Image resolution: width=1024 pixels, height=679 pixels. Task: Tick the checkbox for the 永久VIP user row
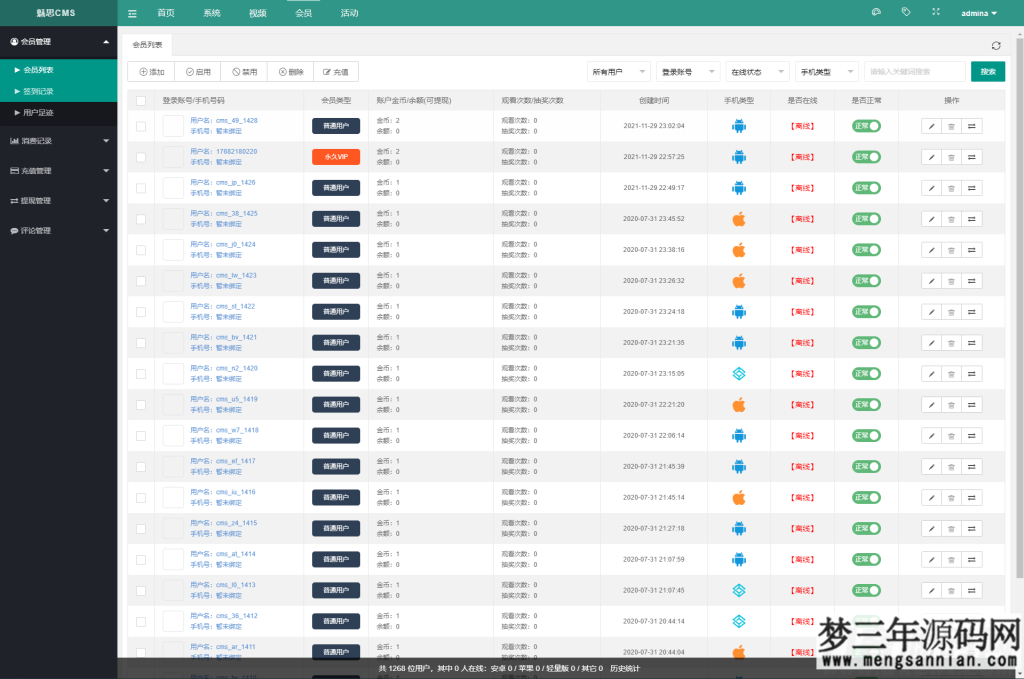pos(140,157)
